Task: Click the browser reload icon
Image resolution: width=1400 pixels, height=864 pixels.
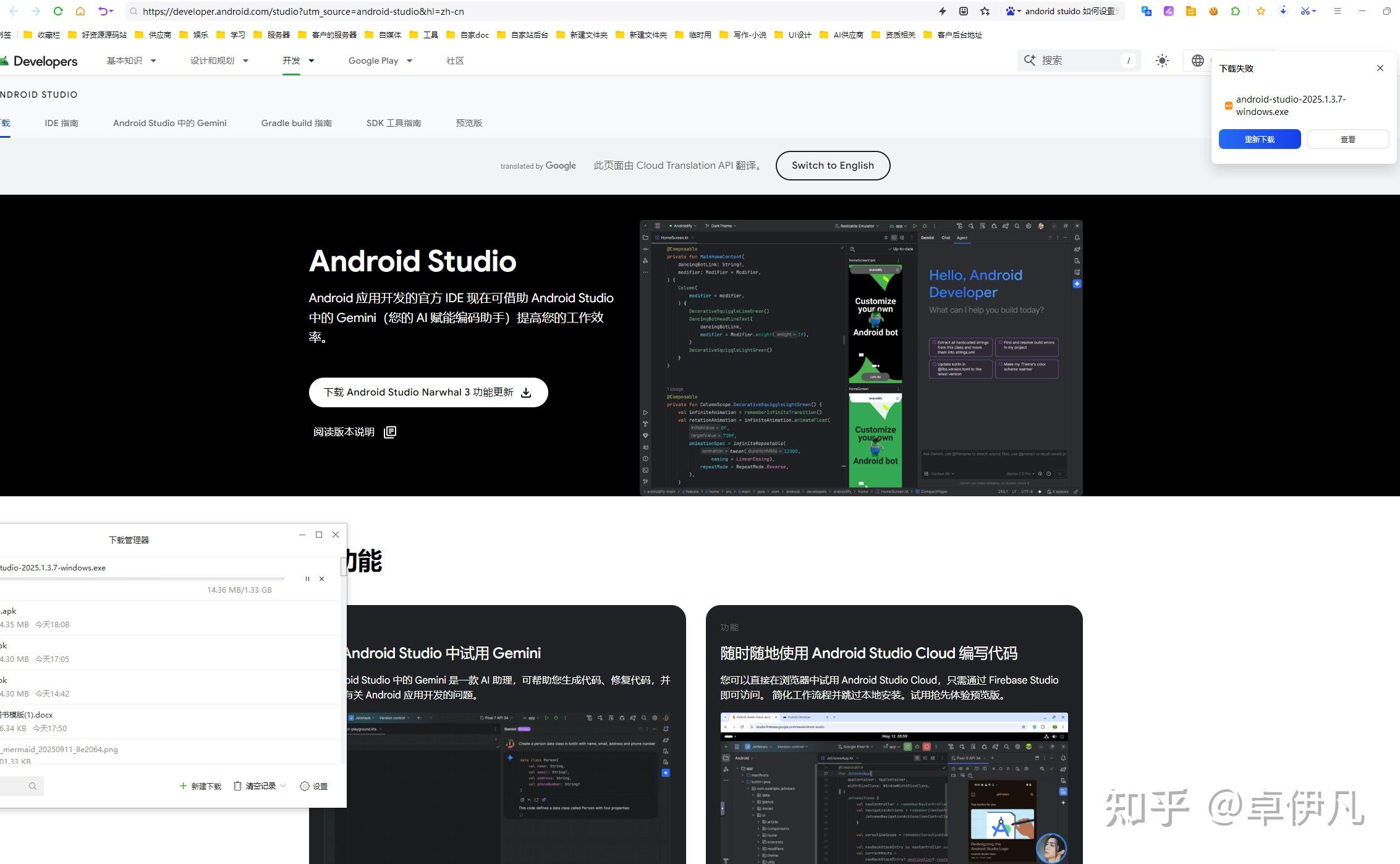Action: [57, 11]
